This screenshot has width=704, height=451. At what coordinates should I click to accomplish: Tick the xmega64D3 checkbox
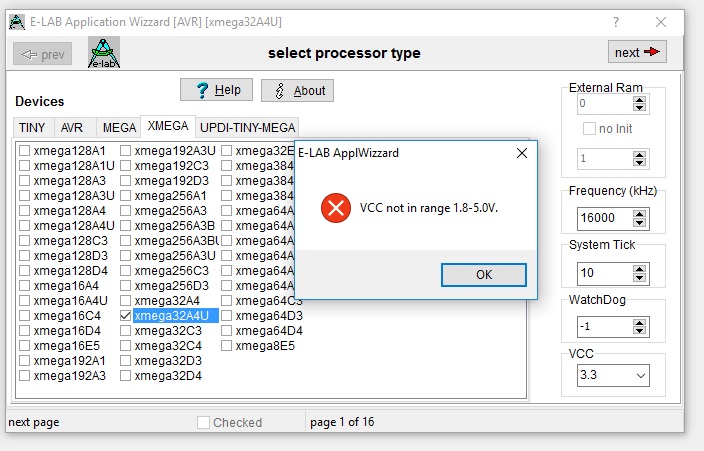(226, 316)
